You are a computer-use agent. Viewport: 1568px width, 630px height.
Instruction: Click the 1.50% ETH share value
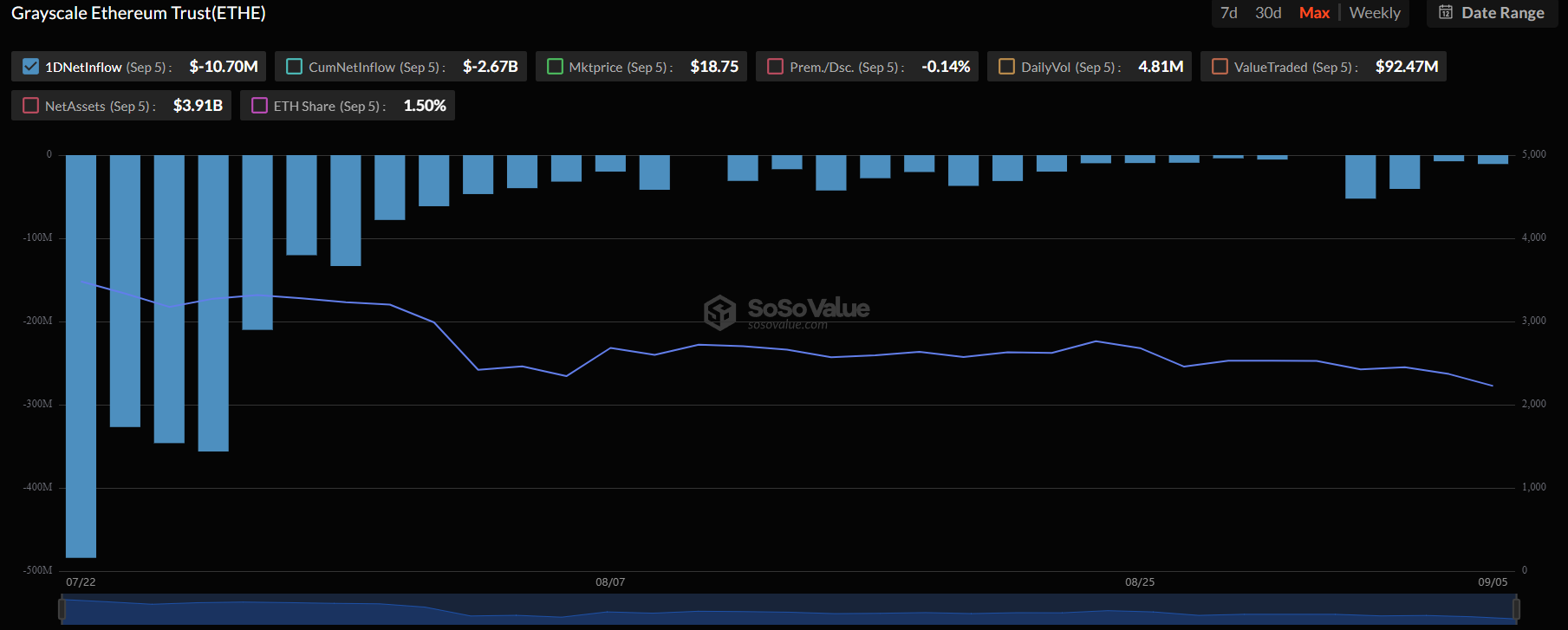[x=425, y=106]
